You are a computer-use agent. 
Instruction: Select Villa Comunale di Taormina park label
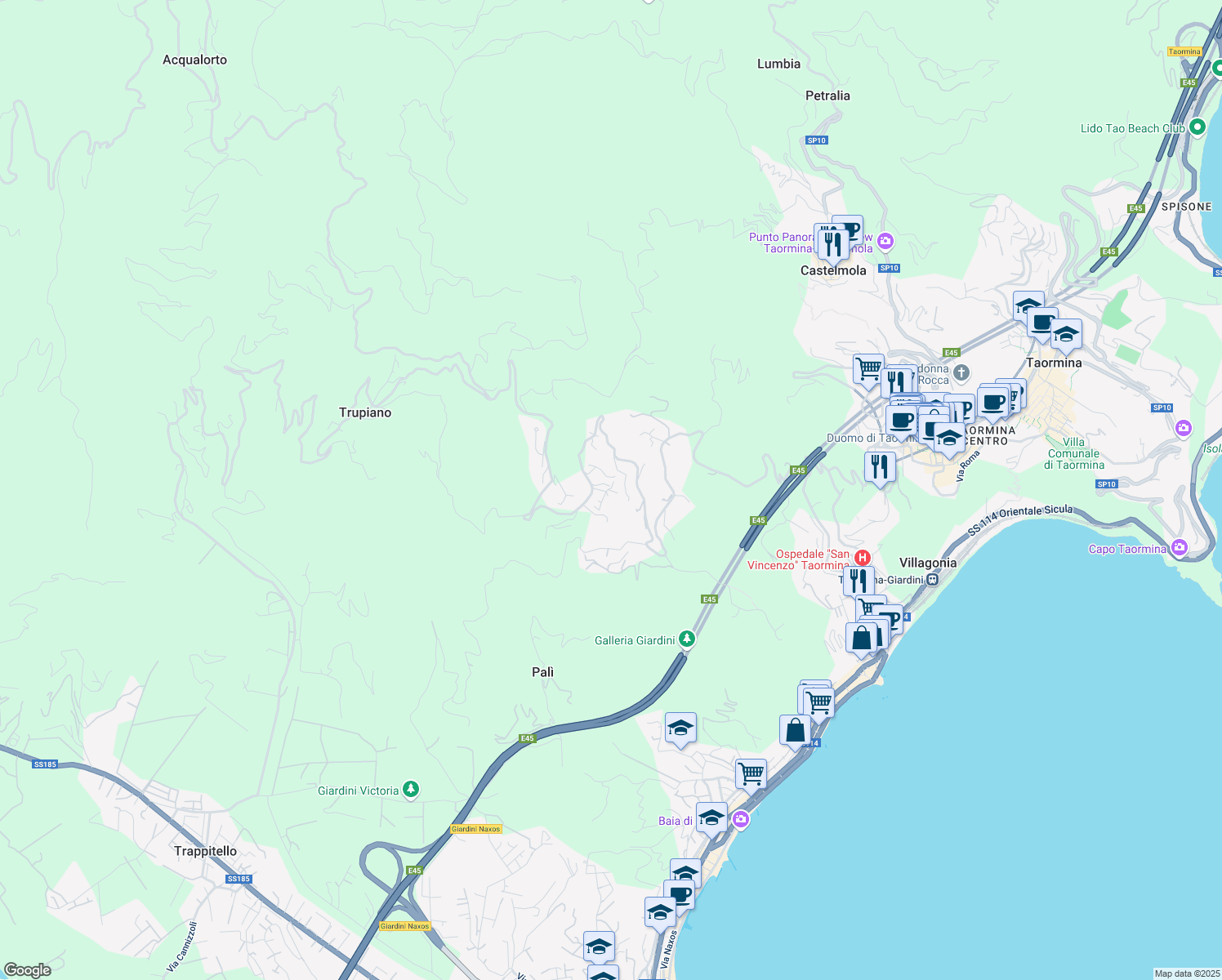[1073, 453]
